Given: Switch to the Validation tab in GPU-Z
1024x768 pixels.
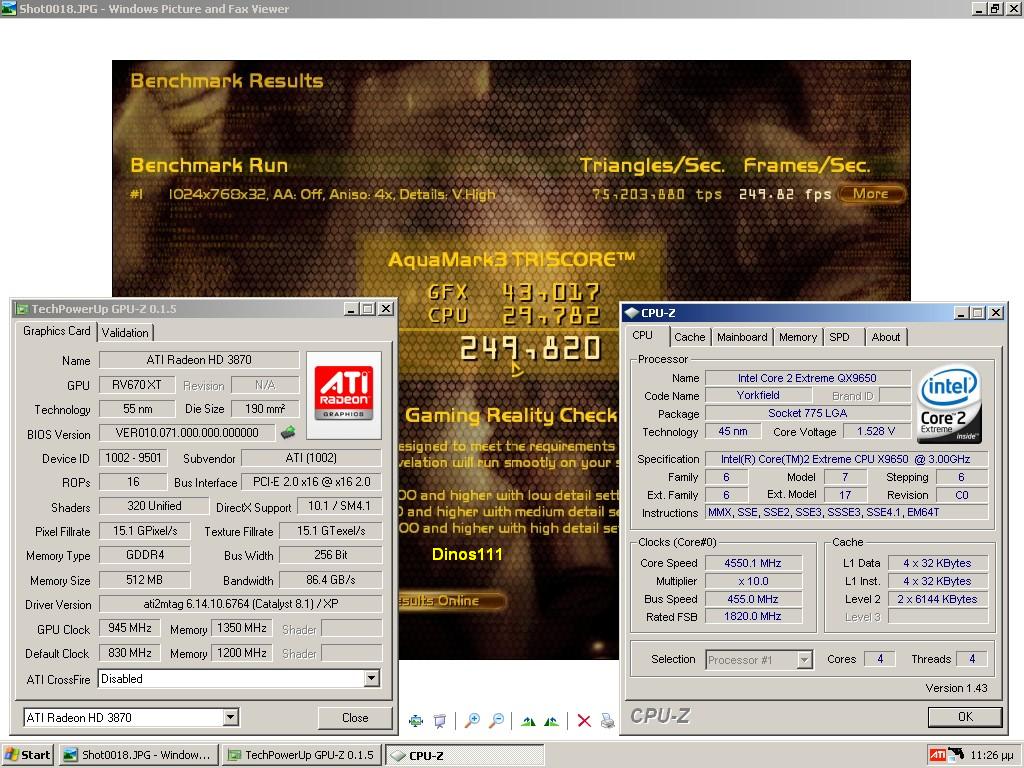Looking at the screenshot, I should click(125, 332).
